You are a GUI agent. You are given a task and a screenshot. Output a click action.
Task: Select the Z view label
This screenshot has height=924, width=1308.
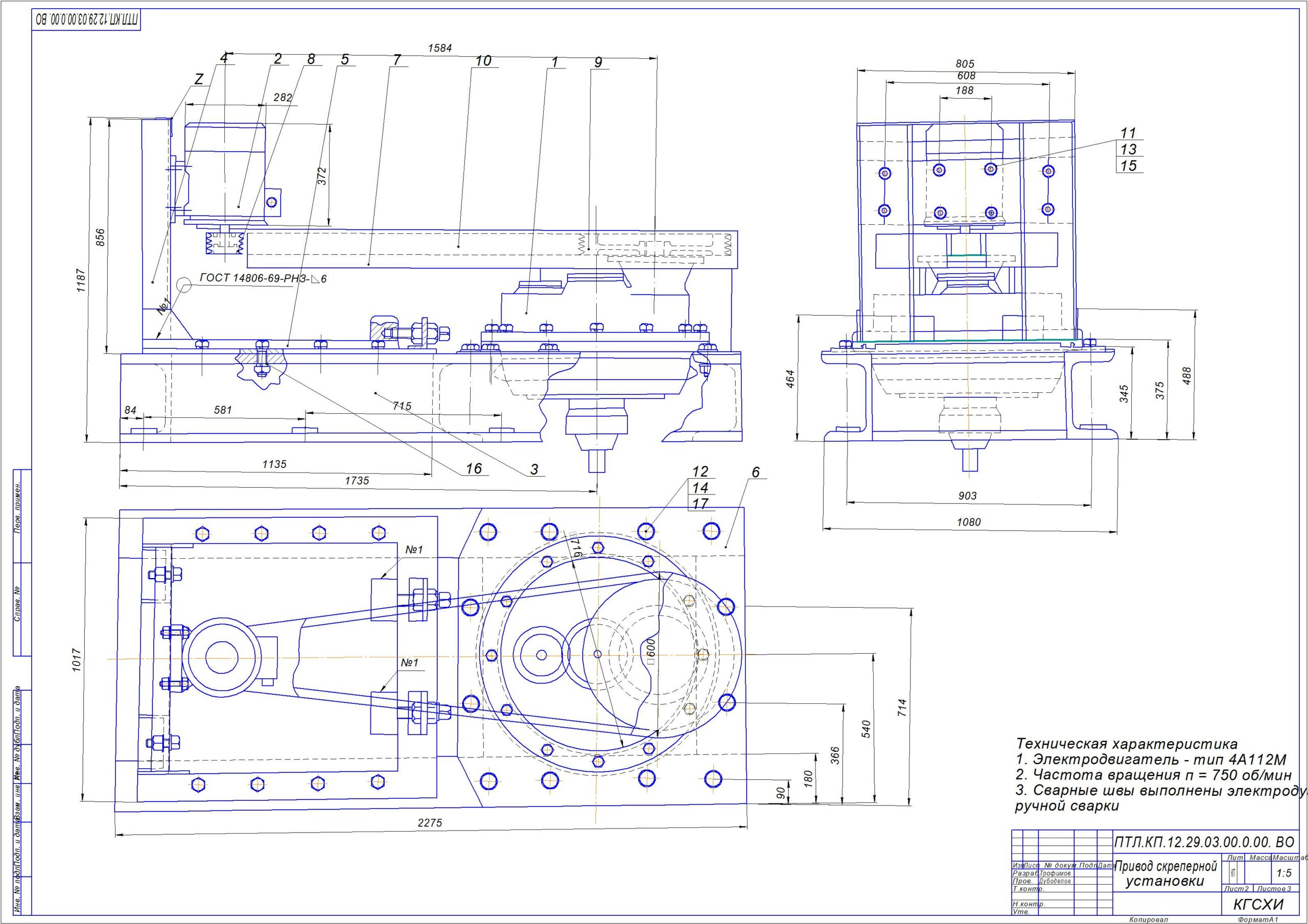199,79
